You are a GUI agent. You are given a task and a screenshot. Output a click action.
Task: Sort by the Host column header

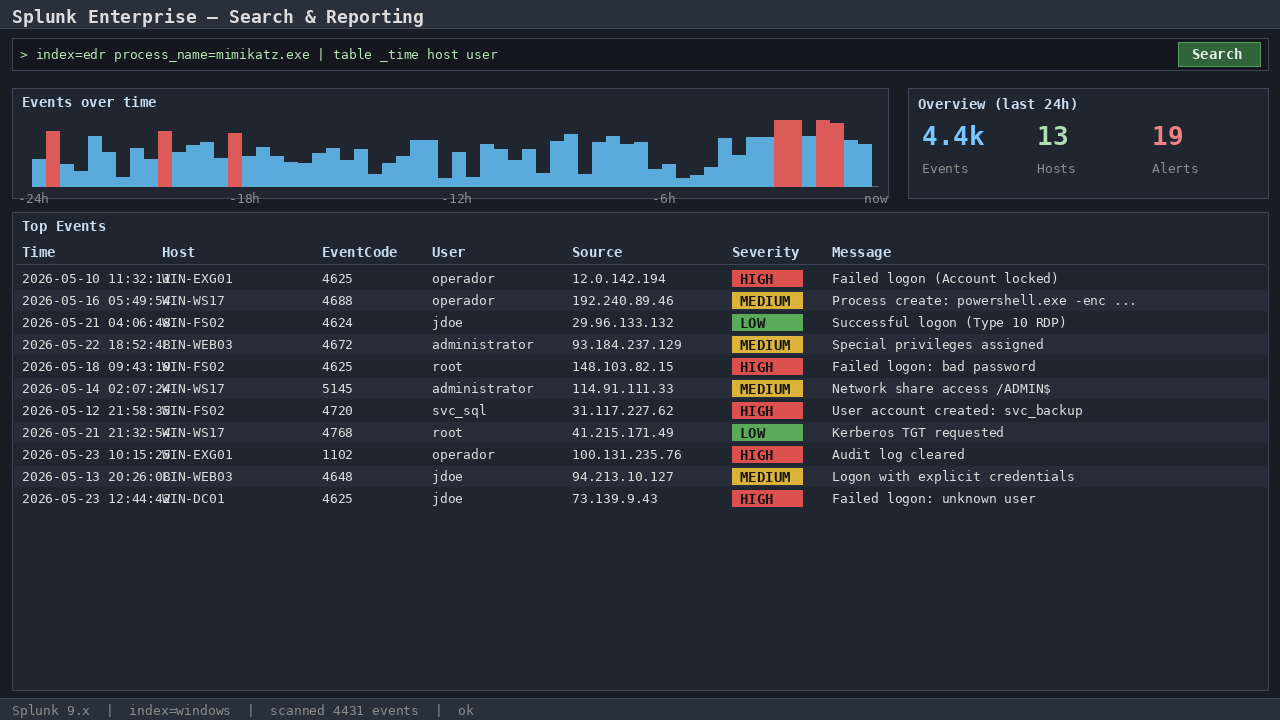[179, 252]
